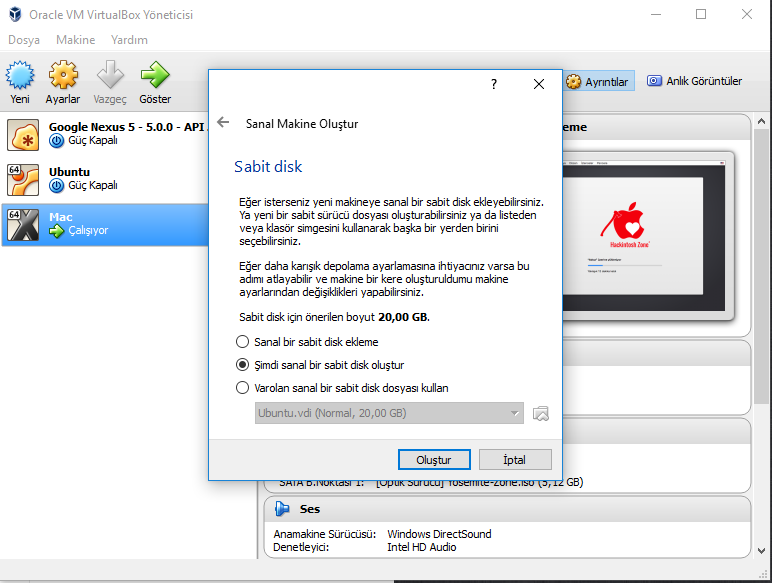Image resolution: width=772 pixels, height=583 pixels.
Task: Select the Mac VM icon in list
Action: click(x=23, y=225)
